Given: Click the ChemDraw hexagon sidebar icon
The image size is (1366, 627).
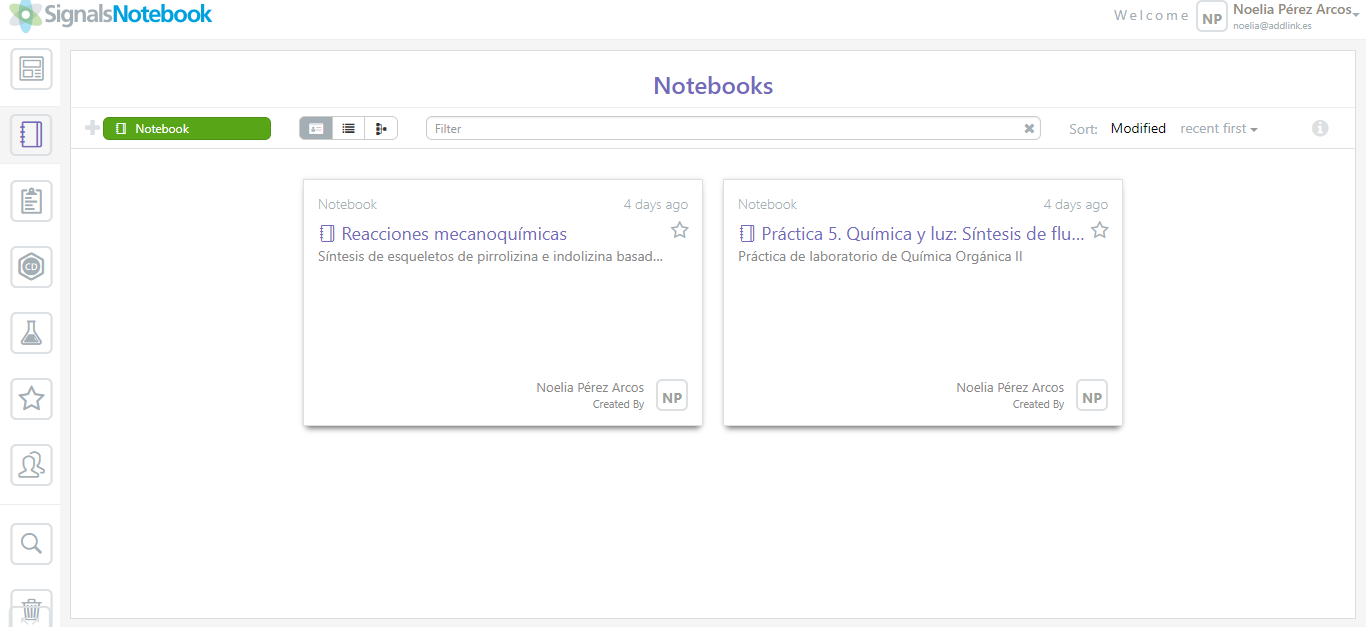Looking at the screenshot, I should (x=31, y=267).
